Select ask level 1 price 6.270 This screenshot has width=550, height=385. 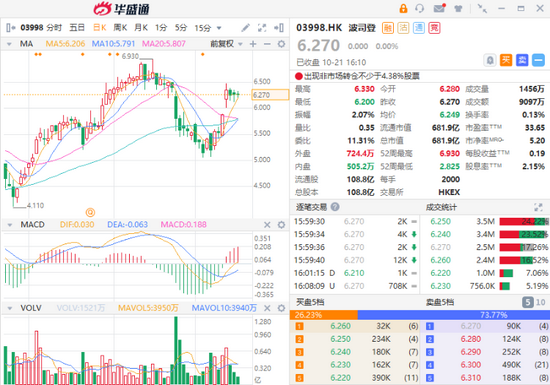(471, 326)
